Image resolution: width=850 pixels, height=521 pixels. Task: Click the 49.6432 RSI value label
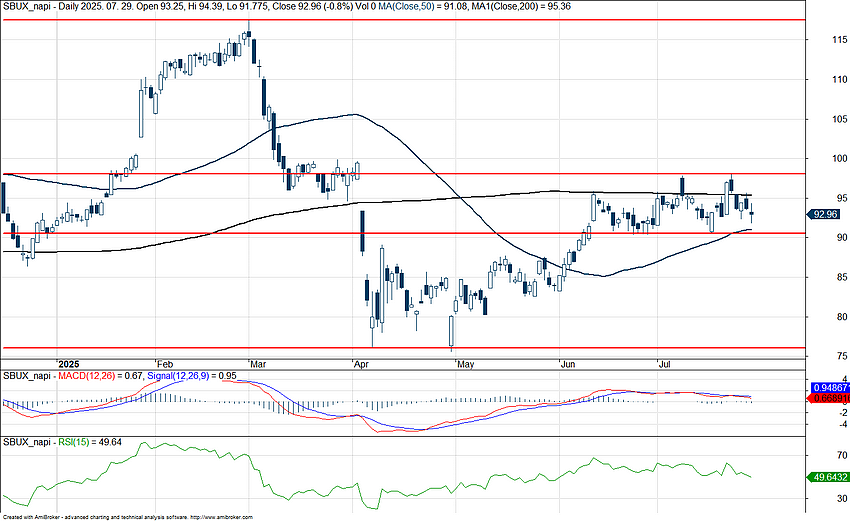tap(828, 477)
